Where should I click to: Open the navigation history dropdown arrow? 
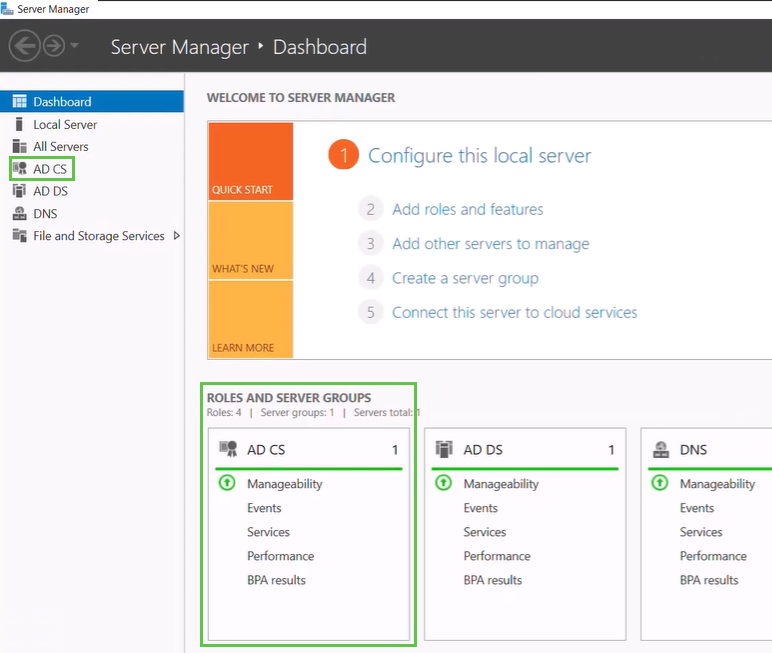tap(75, 47)
